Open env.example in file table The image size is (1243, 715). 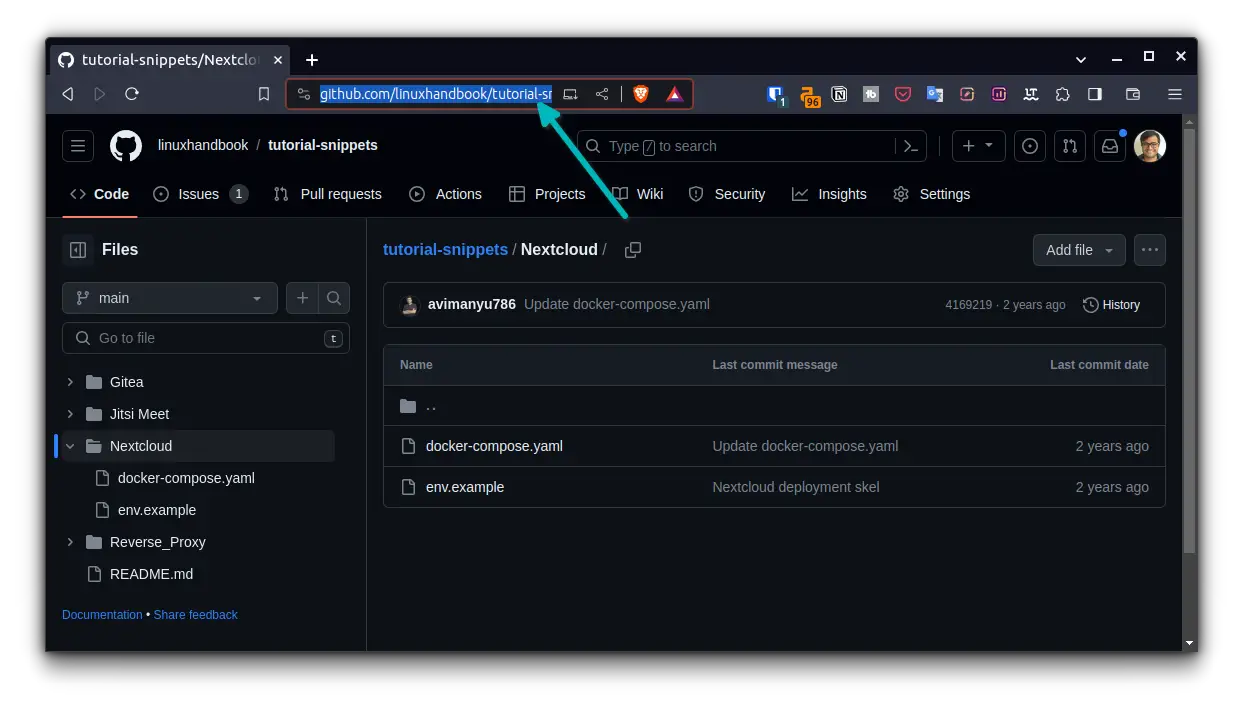tap(465, 487)
